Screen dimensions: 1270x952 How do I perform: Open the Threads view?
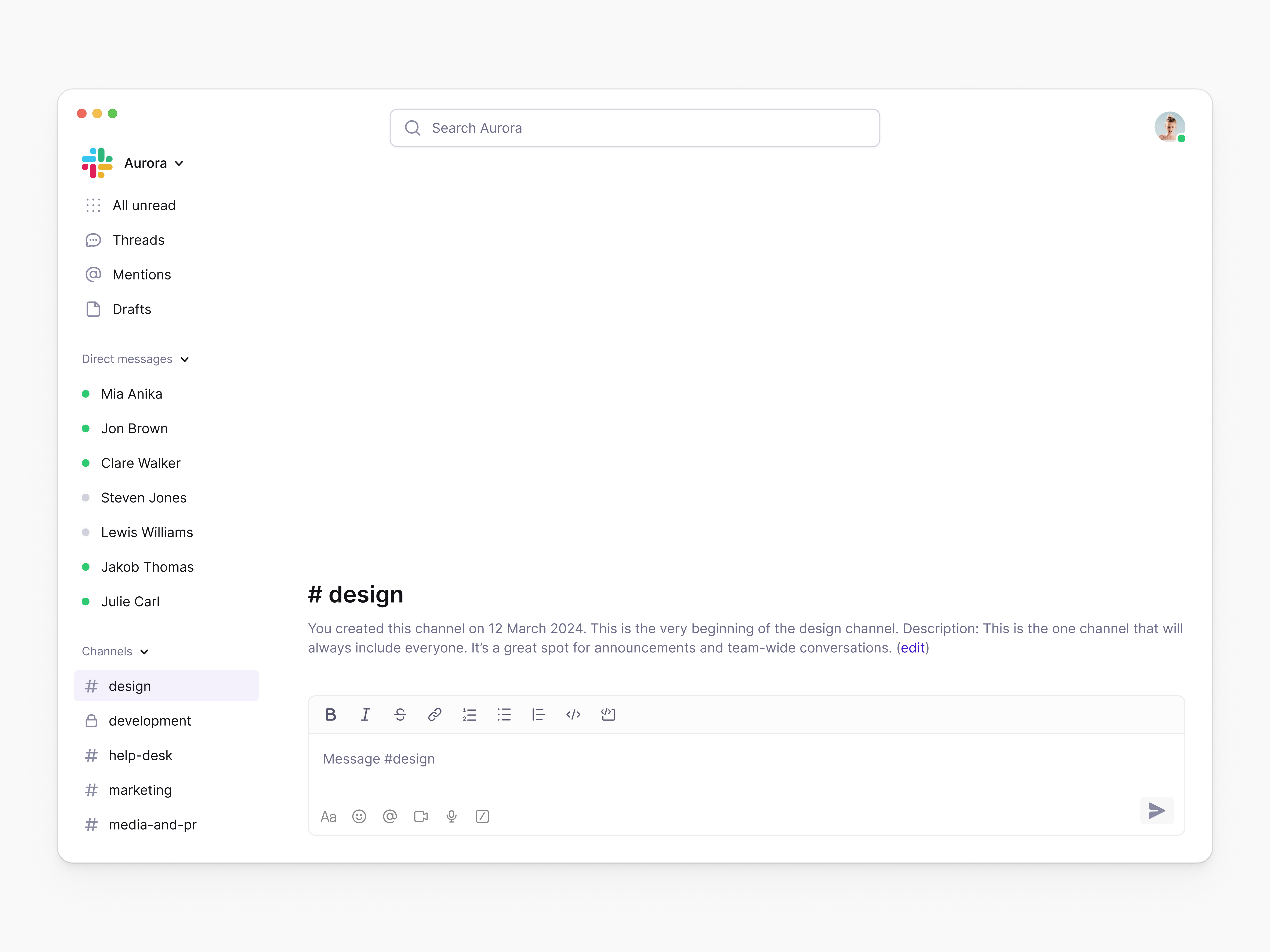[x=138, y=240]
